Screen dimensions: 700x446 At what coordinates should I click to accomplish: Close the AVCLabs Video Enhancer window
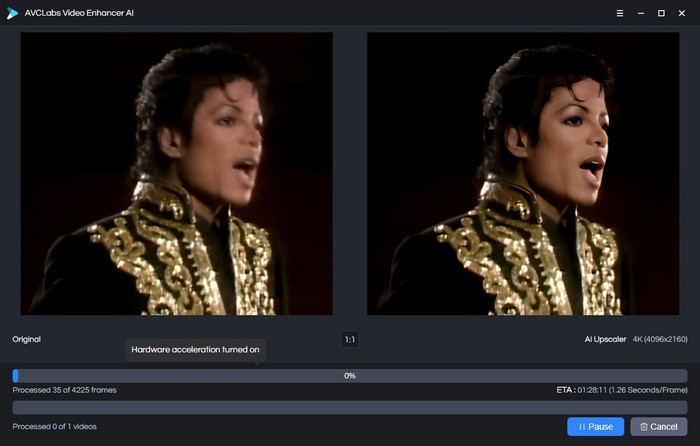(682, 13)
